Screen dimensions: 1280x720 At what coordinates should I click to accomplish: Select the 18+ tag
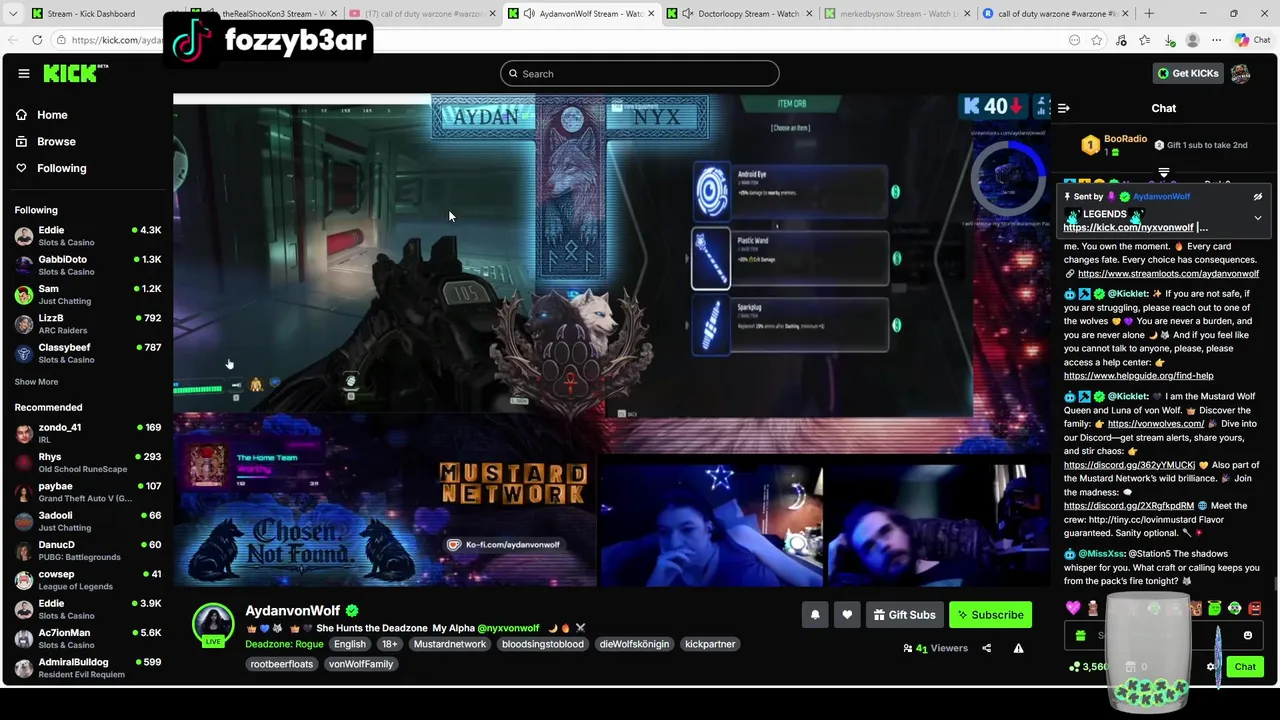(x=390, y=644)
